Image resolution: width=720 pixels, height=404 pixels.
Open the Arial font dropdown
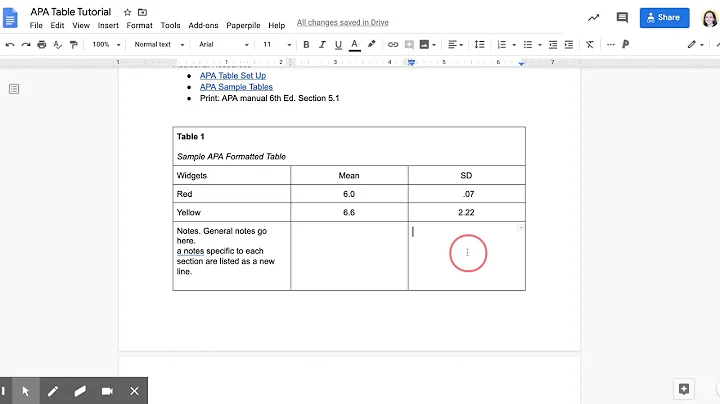[x=224, y=45]
